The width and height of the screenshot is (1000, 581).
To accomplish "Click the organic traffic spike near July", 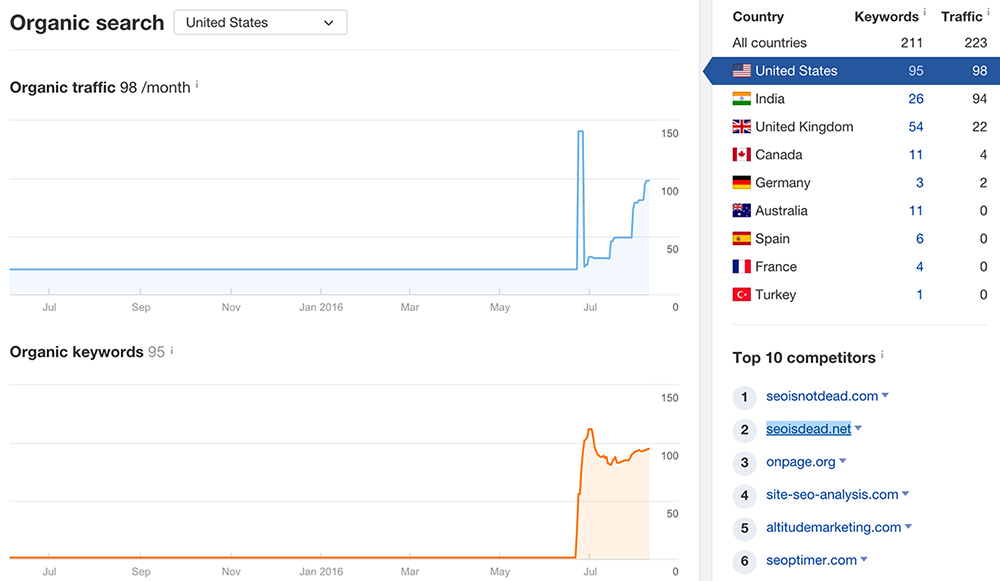I will point(580,131).
